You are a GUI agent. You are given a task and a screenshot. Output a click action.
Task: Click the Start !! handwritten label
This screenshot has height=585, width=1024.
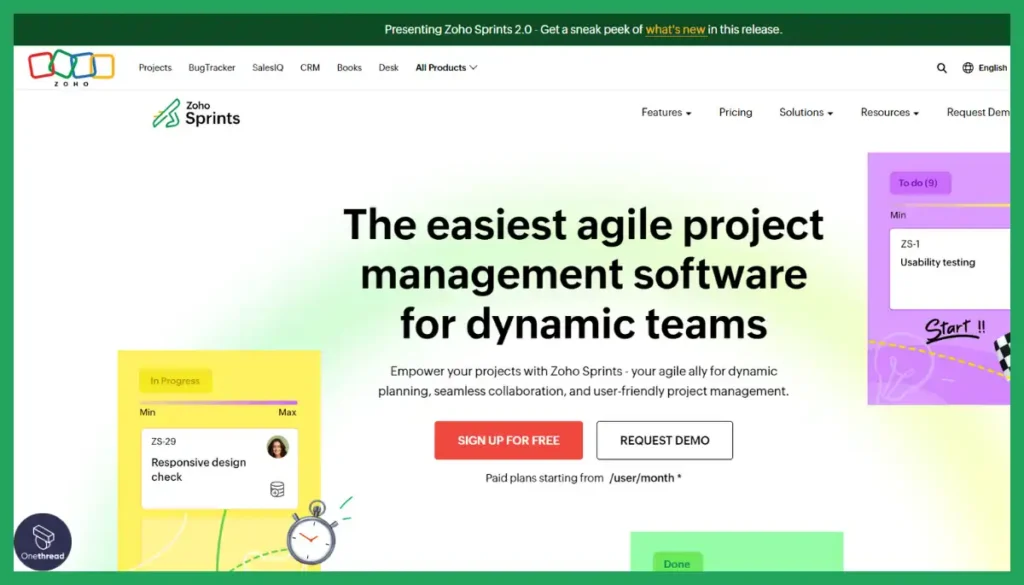pyautogui.click(x=955, y=329)
